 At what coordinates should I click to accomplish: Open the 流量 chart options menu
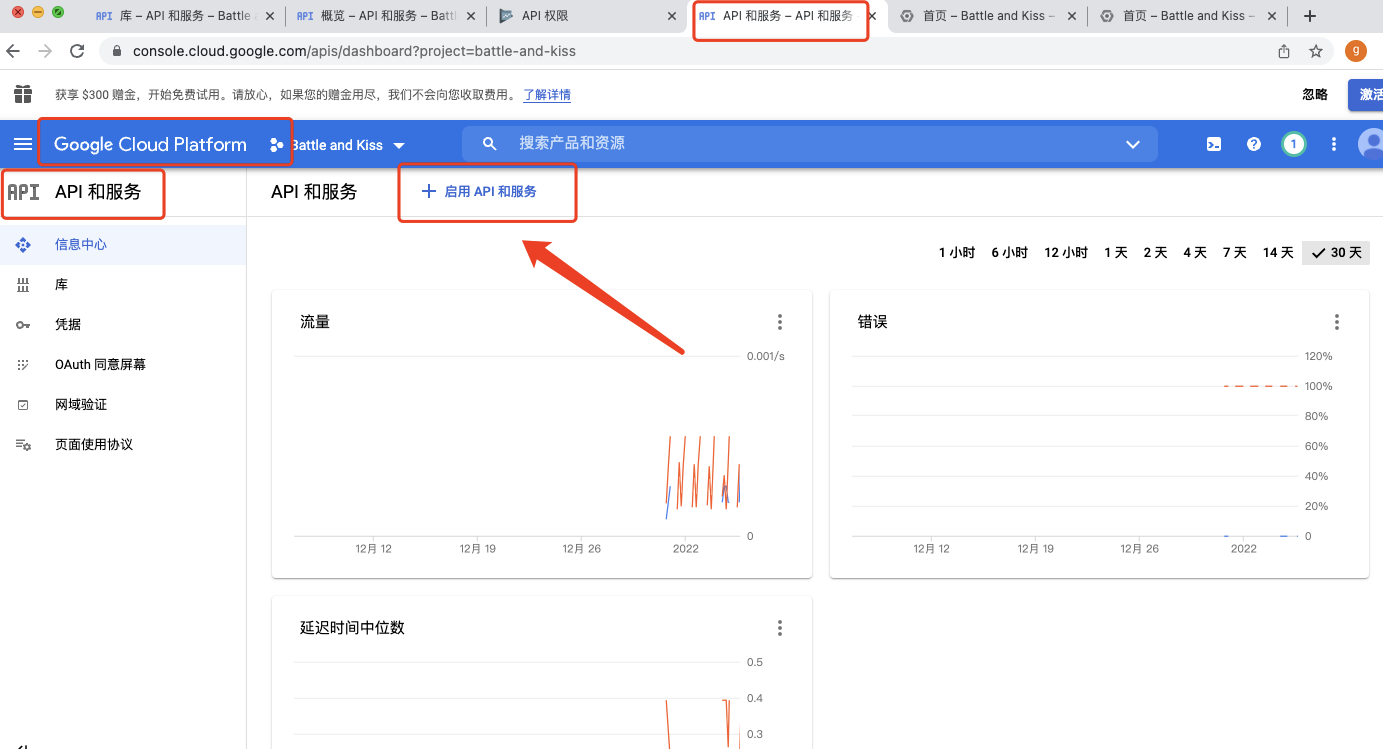pos(780,322)
